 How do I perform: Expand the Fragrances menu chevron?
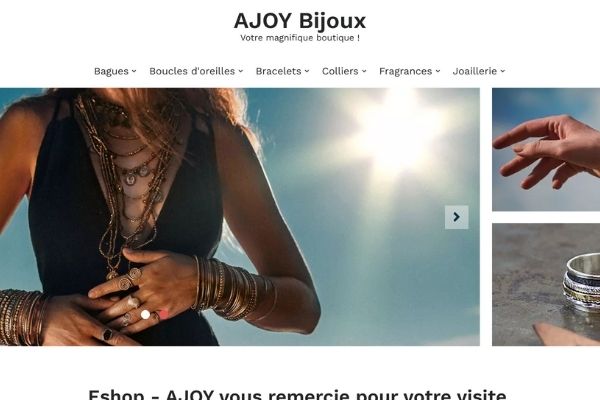(x=438, y=71)
